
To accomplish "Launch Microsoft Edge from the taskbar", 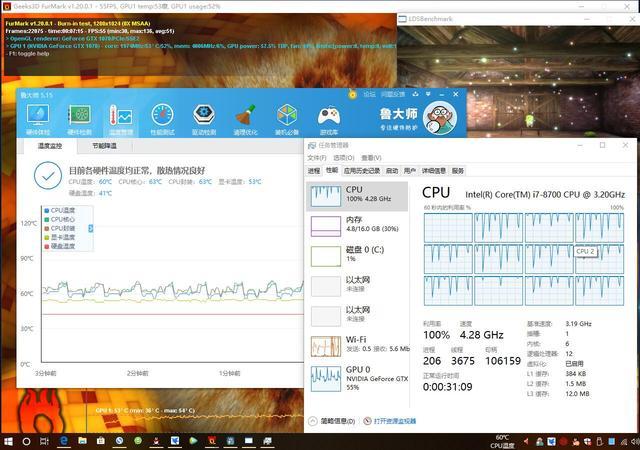I will pos(64,441).
